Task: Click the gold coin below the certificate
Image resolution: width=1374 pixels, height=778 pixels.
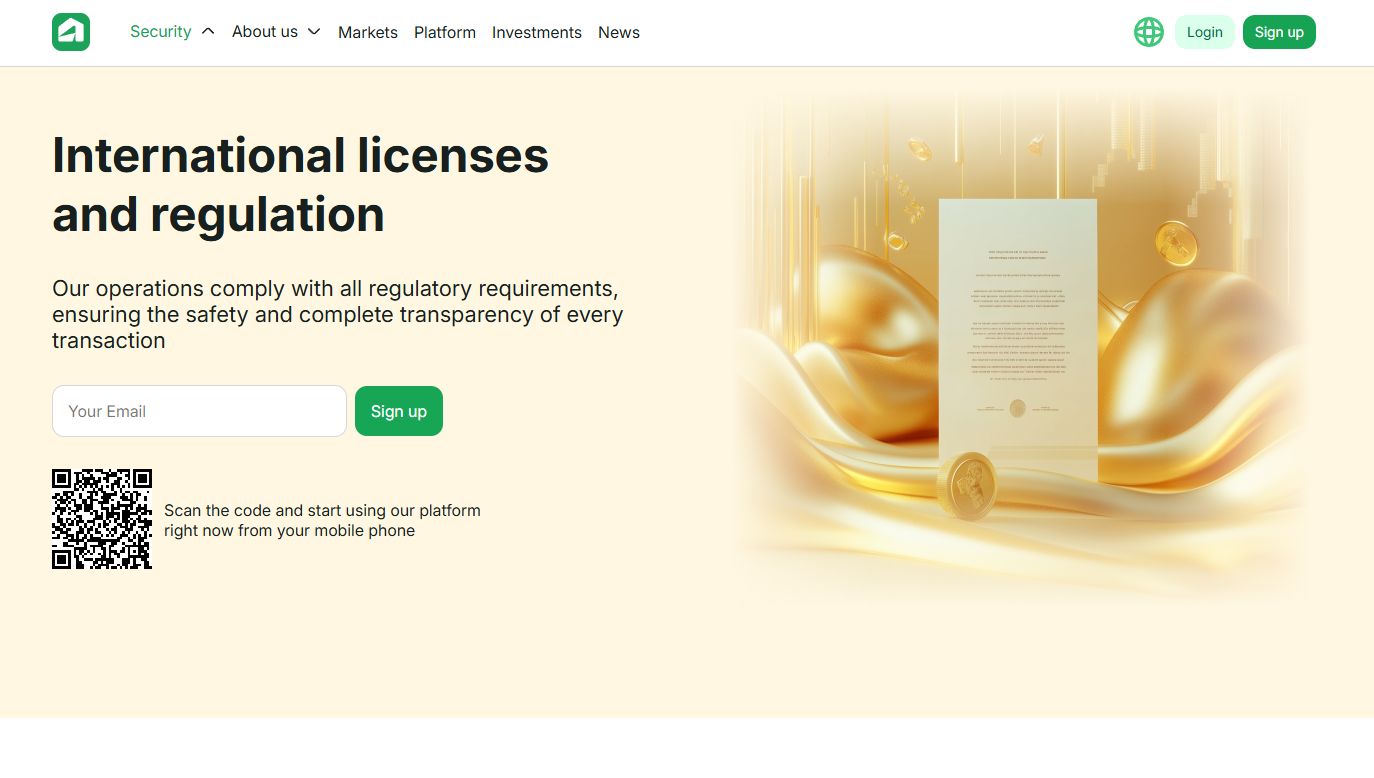Action: click(967, 485)
